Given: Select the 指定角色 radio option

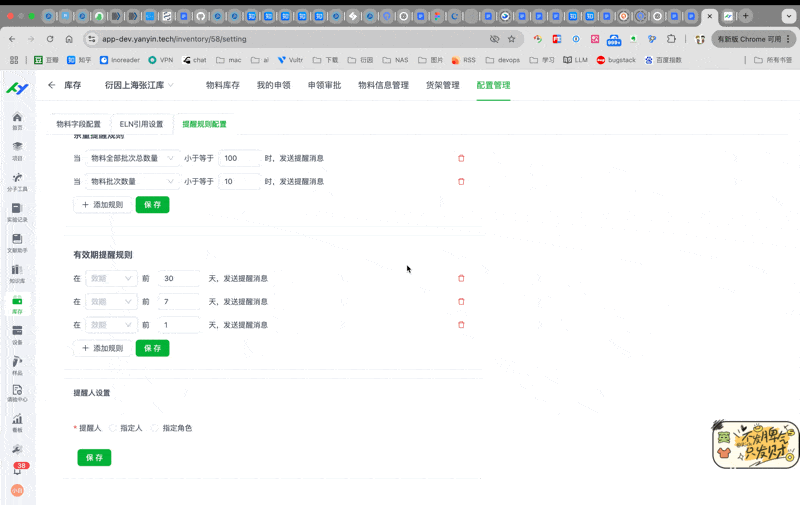Looking at the screenshot, I should click(x=155, y=428).
